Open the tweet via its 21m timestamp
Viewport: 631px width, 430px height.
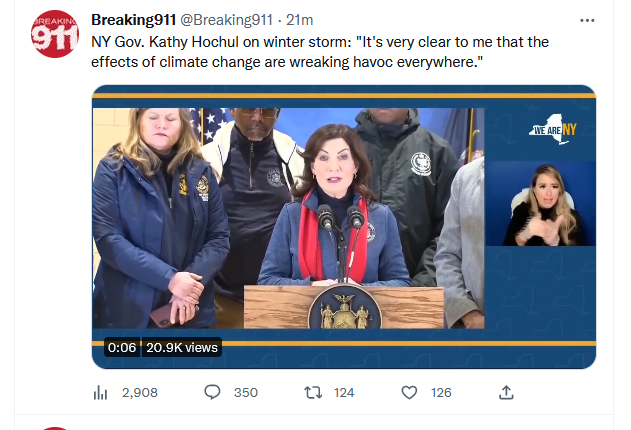point(299,20)
